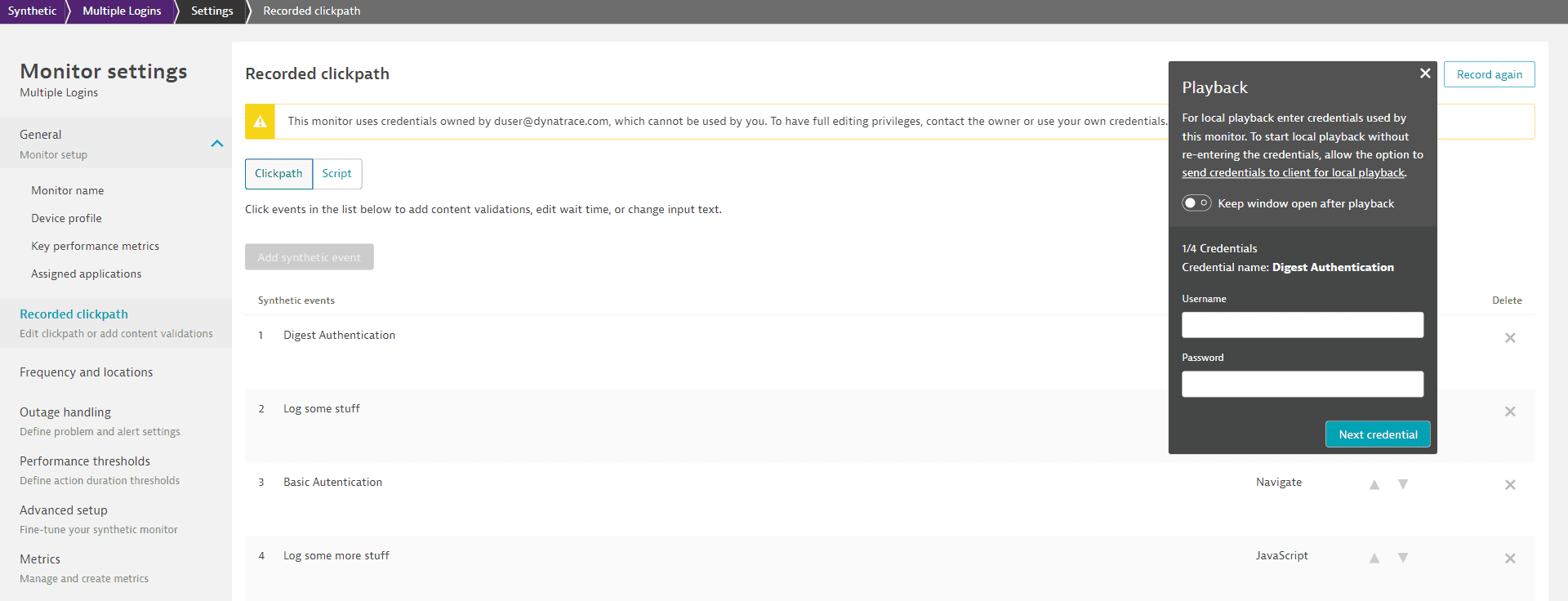1568x601 pixels.
Task: Delete the Digest Authentication event
Action: (x=1510, y=338)
